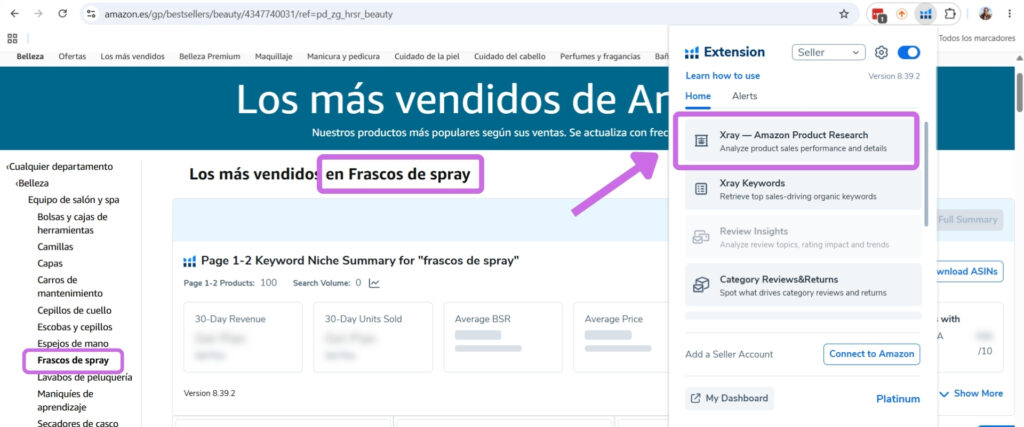Open extension settings gear icon
Image resolution: width=1024 pixels, height=427 pixels.
881,52
